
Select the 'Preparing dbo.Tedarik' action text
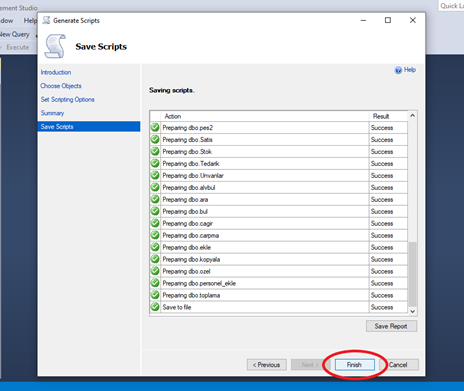(191, 164)
